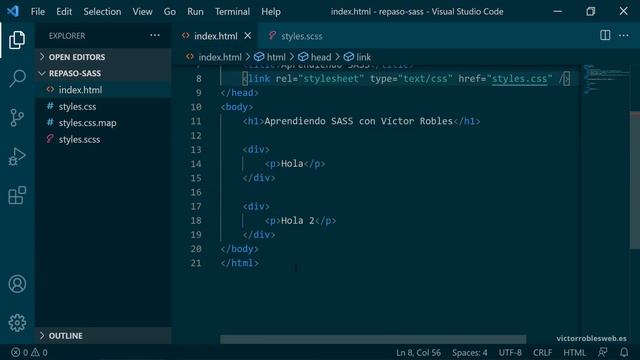Open the View menu

pos(142,11)
